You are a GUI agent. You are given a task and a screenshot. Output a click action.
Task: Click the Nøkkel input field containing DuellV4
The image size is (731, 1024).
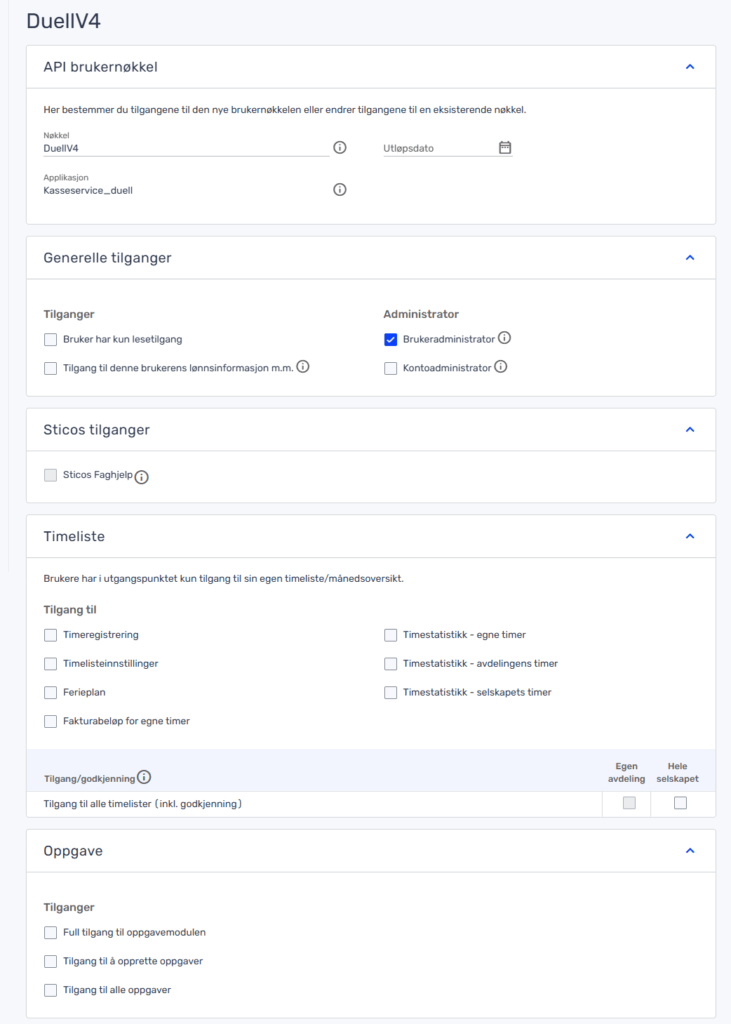tap(186, 148)
